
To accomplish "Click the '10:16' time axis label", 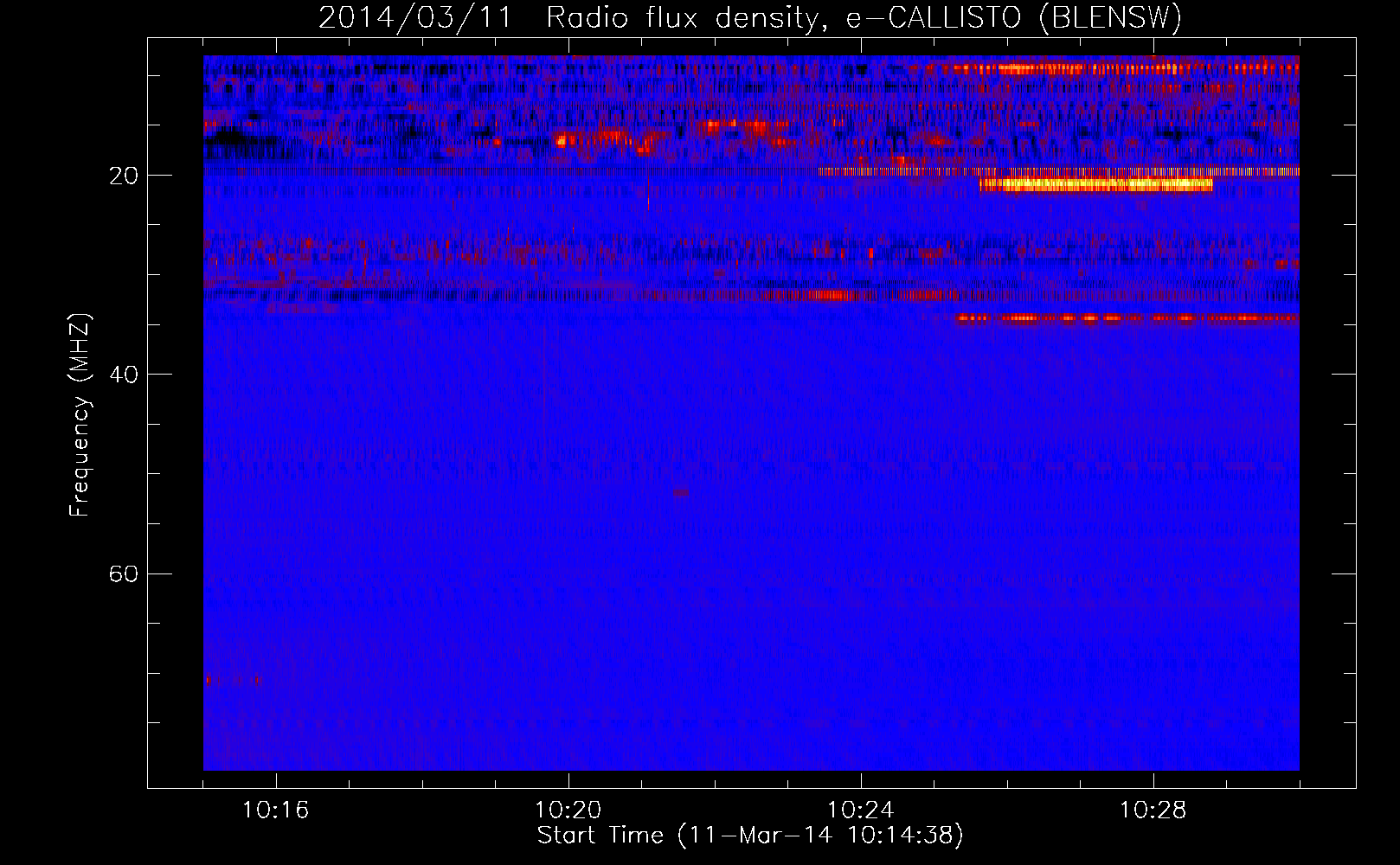I will 276,811.
